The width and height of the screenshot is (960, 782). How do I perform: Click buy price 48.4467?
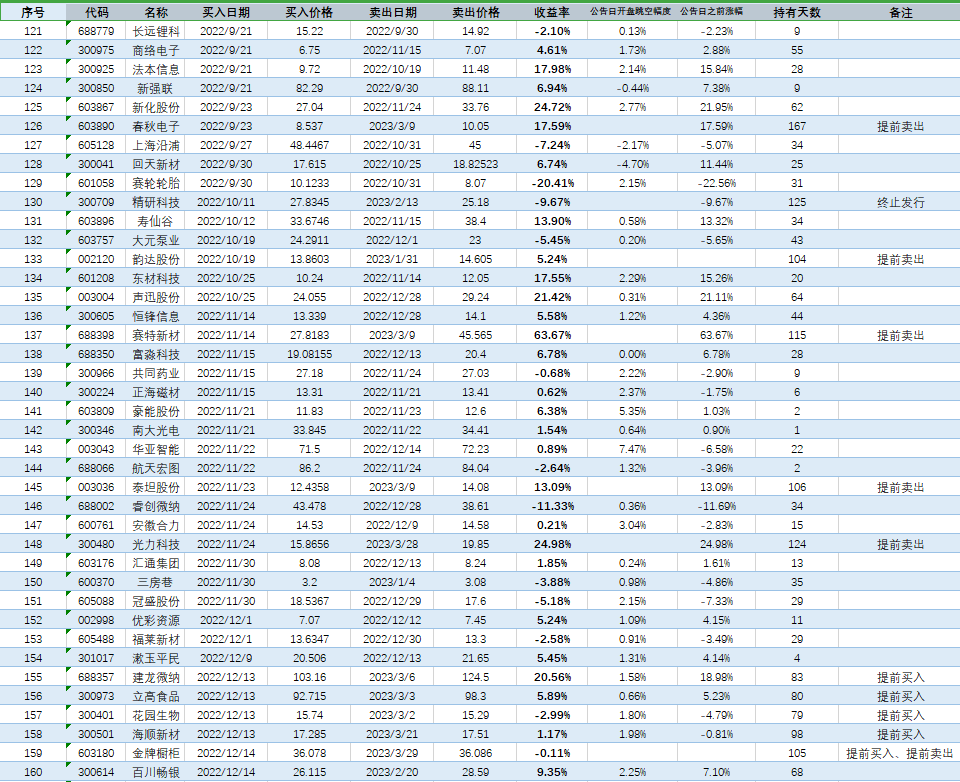[x=309, y=145]
